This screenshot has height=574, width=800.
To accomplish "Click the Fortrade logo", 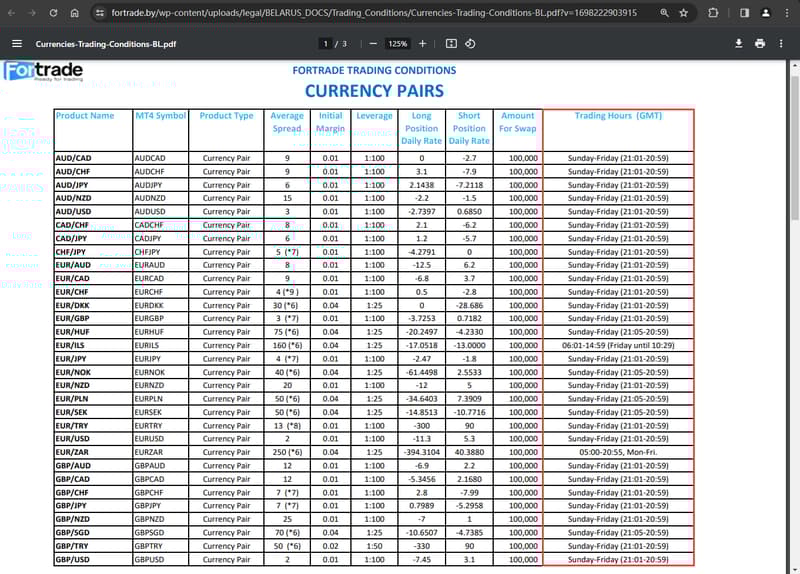I will (43, 72).
